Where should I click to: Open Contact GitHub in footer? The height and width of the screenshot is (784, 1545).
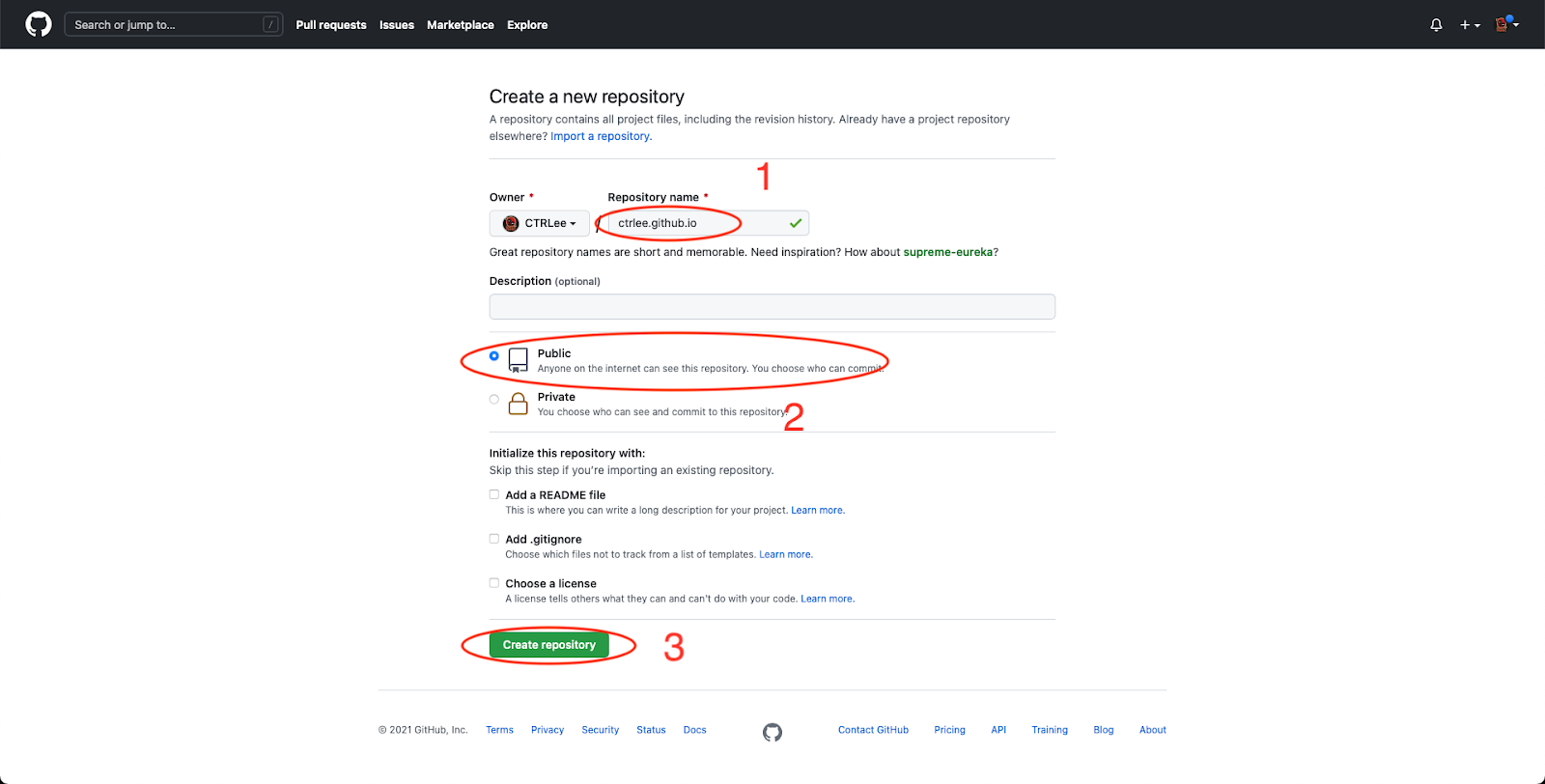[873, 730]
